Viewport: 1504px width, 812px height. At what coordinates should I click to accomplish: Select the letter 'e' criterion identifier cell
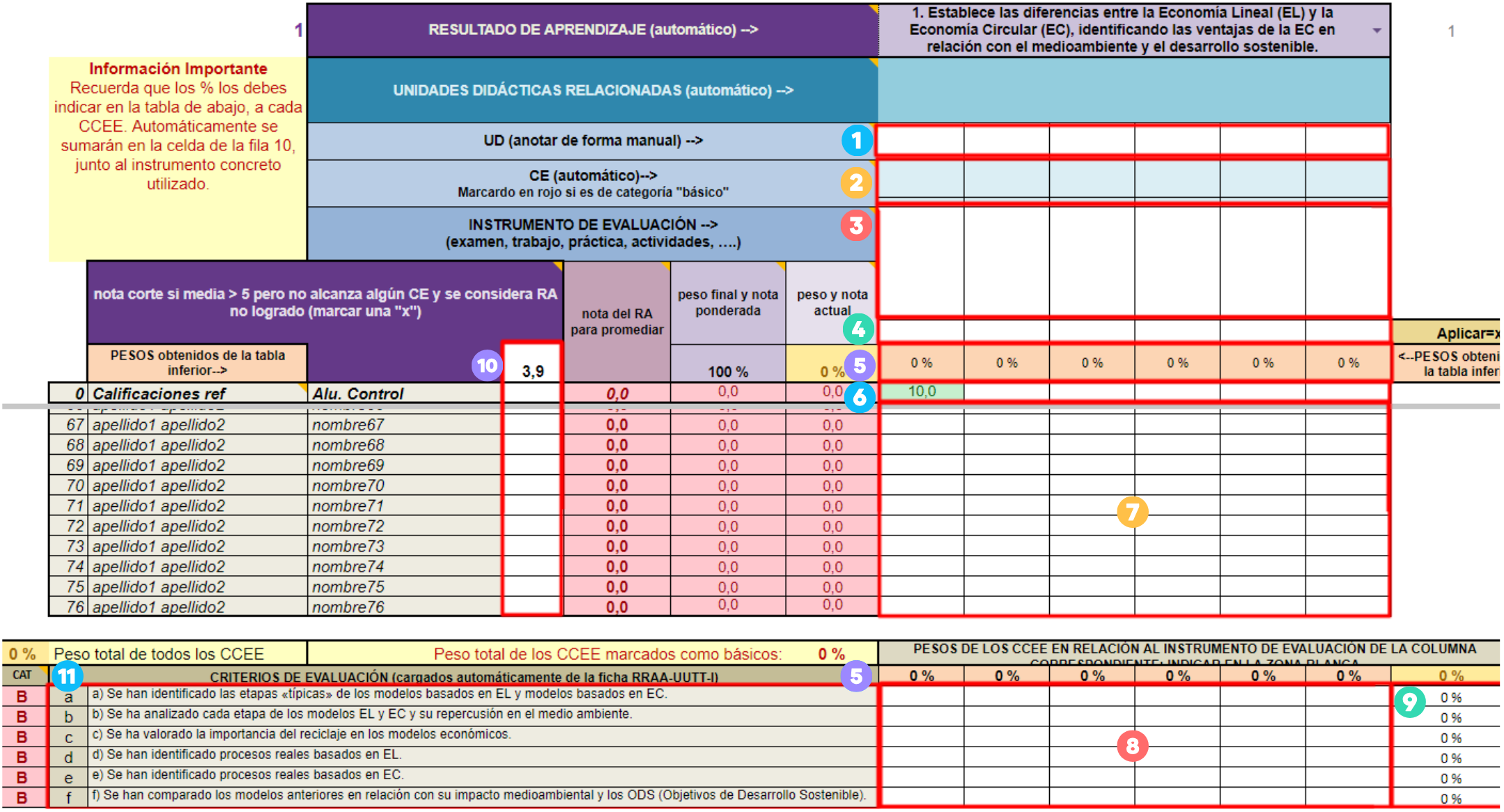tap(68, 777)
